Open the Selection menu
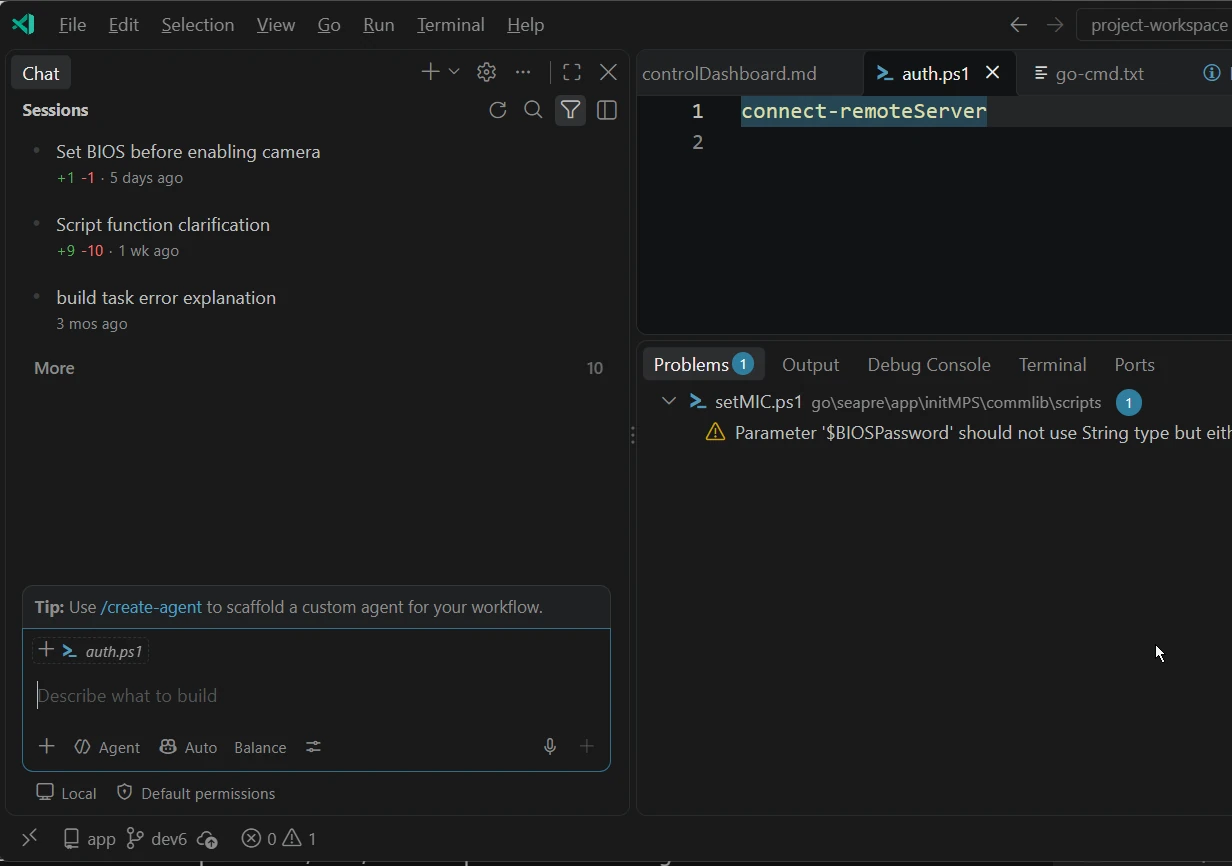This screenshot has height=866, width=1232. coord(198,25)
